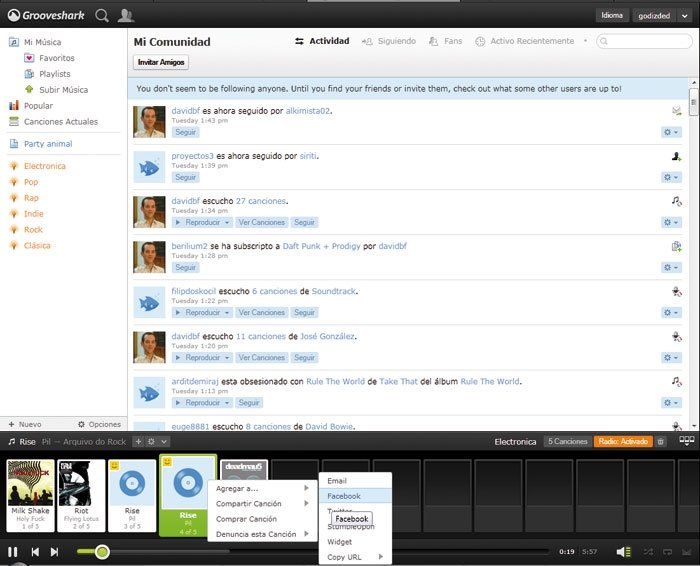Open gear dropdown on berilium2 activity row
Screen dimensions: 700x566
click(x=671, y=267)
